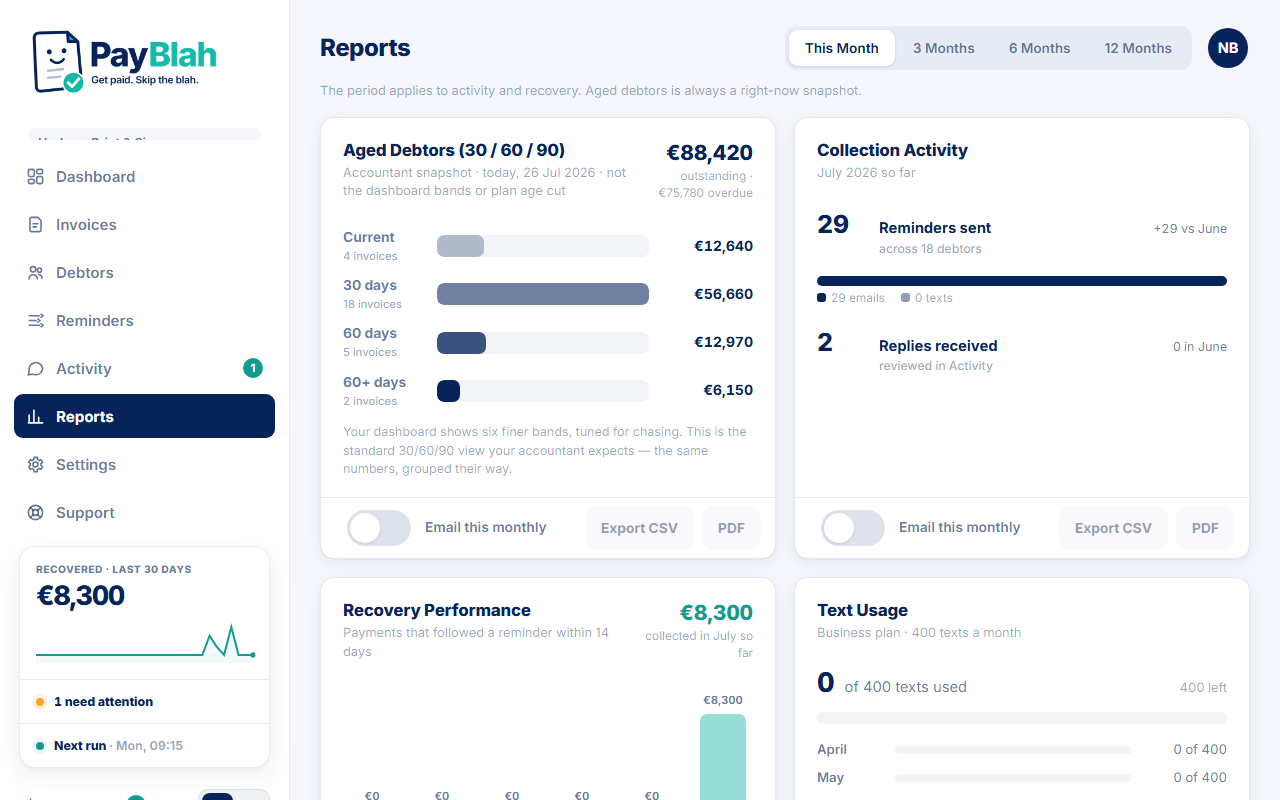Click the '29 emails' legend entry

tap(851, 298)
